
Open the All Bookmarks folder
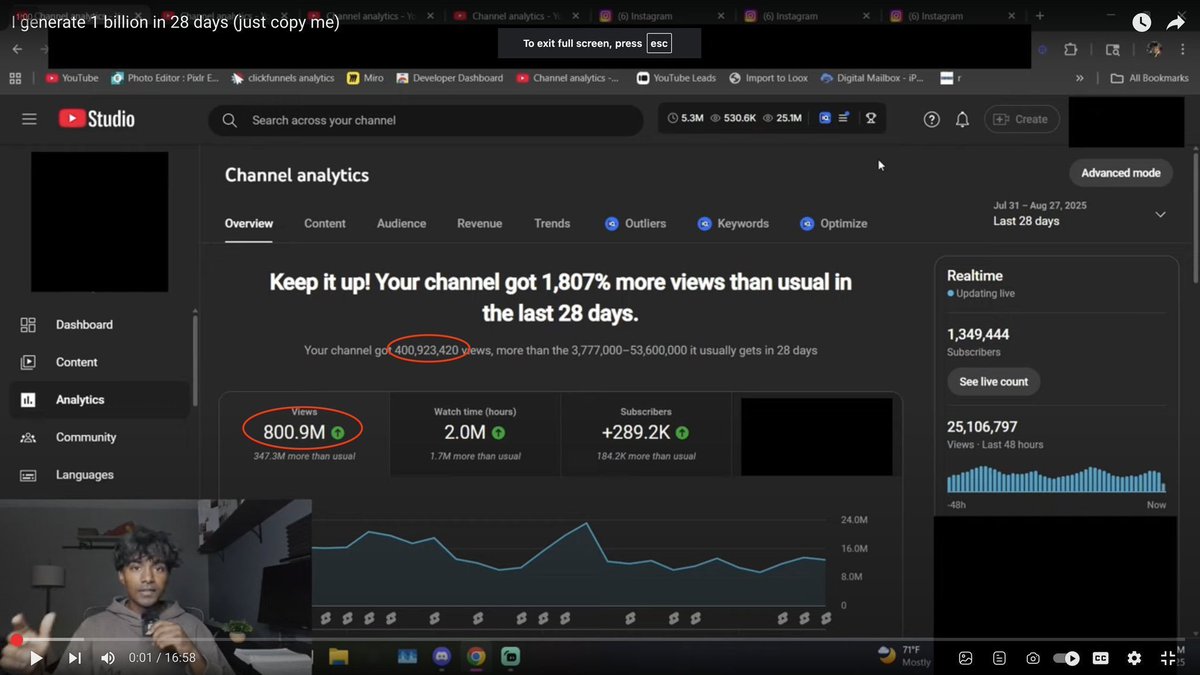(x=1149, y=78)
